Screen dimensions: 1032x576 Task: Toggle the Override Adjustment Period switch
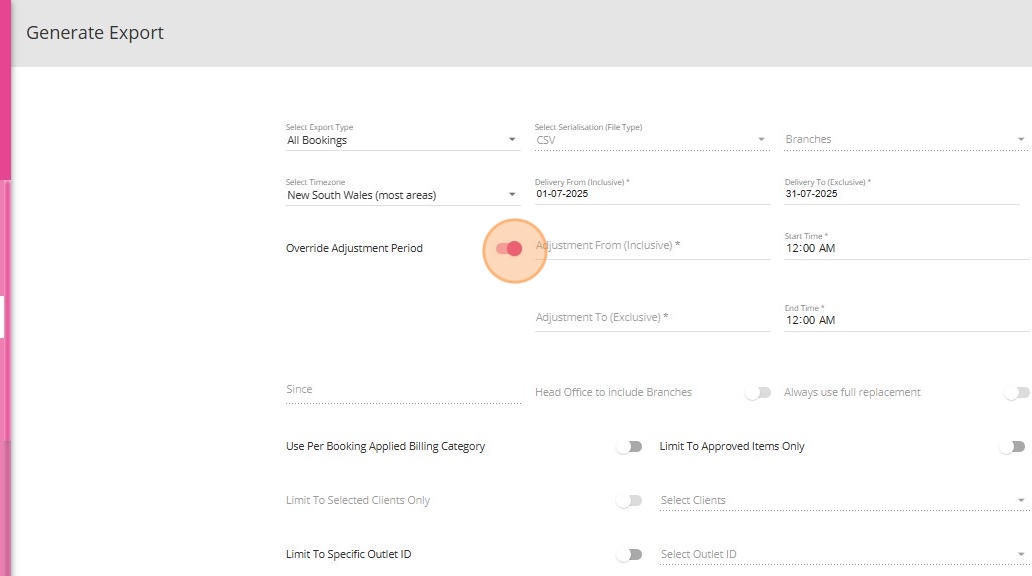(509, 248)
